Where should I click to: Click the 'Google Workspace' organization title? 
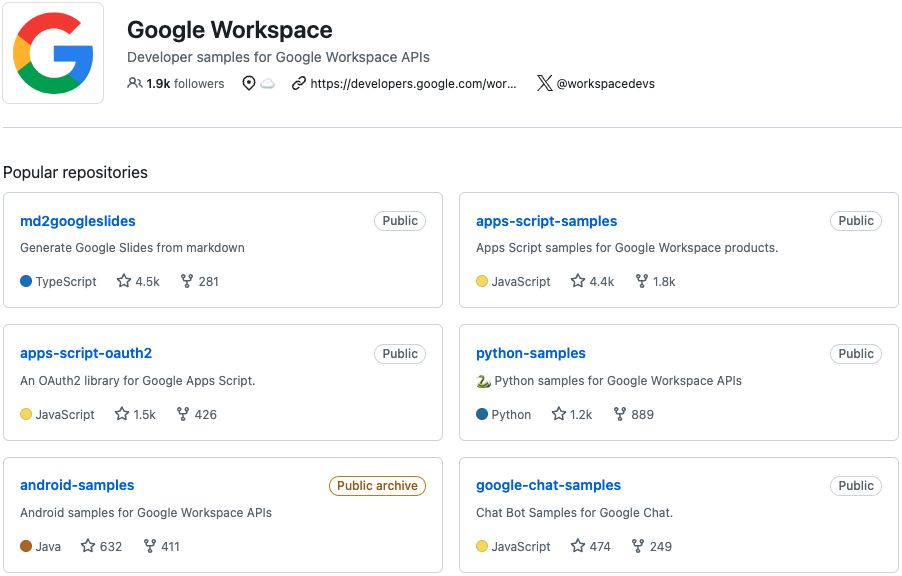tap(230, 30)
